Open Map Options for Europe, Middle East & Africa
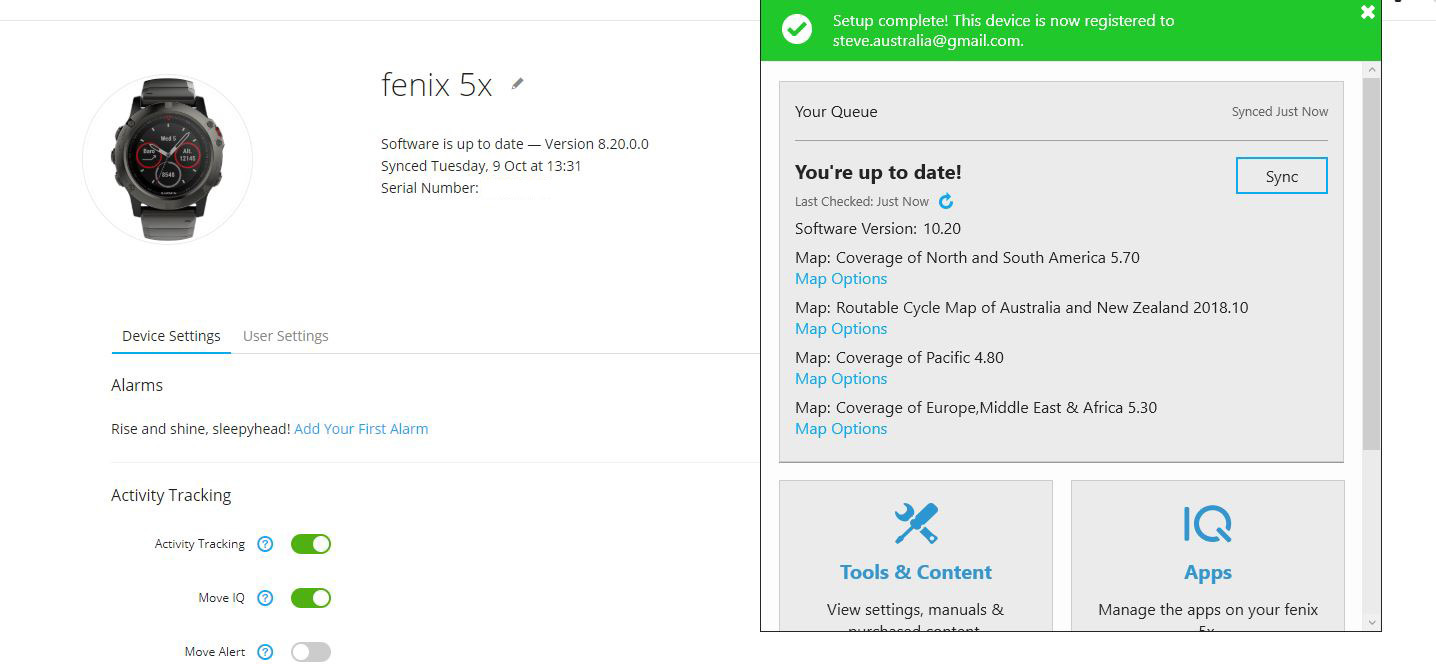This screenshot has height=664, width=1436. tap(841, 429)
